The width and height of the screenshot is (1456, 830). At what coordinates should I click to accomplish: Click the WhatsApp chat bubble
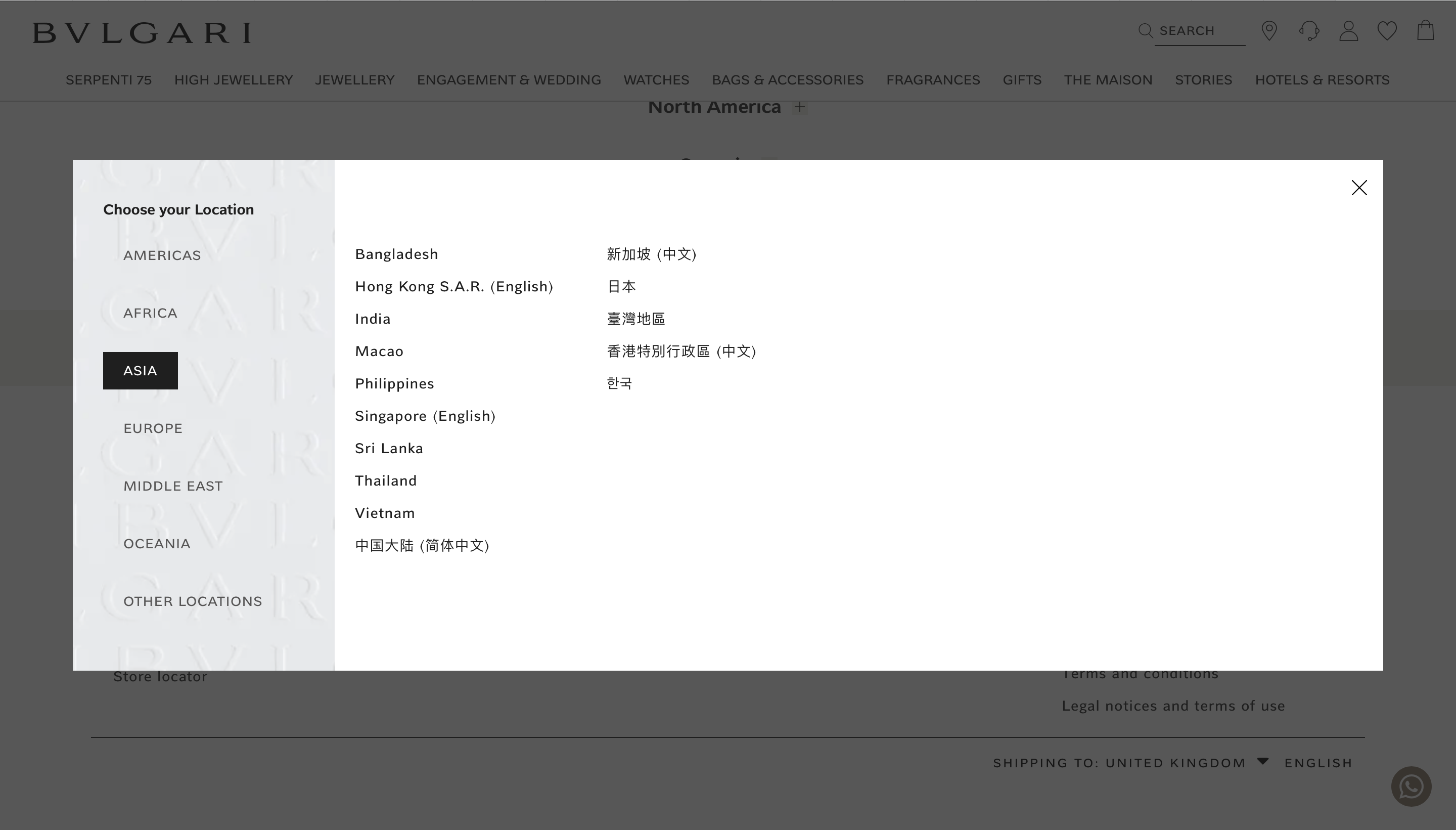[1411, 787]
